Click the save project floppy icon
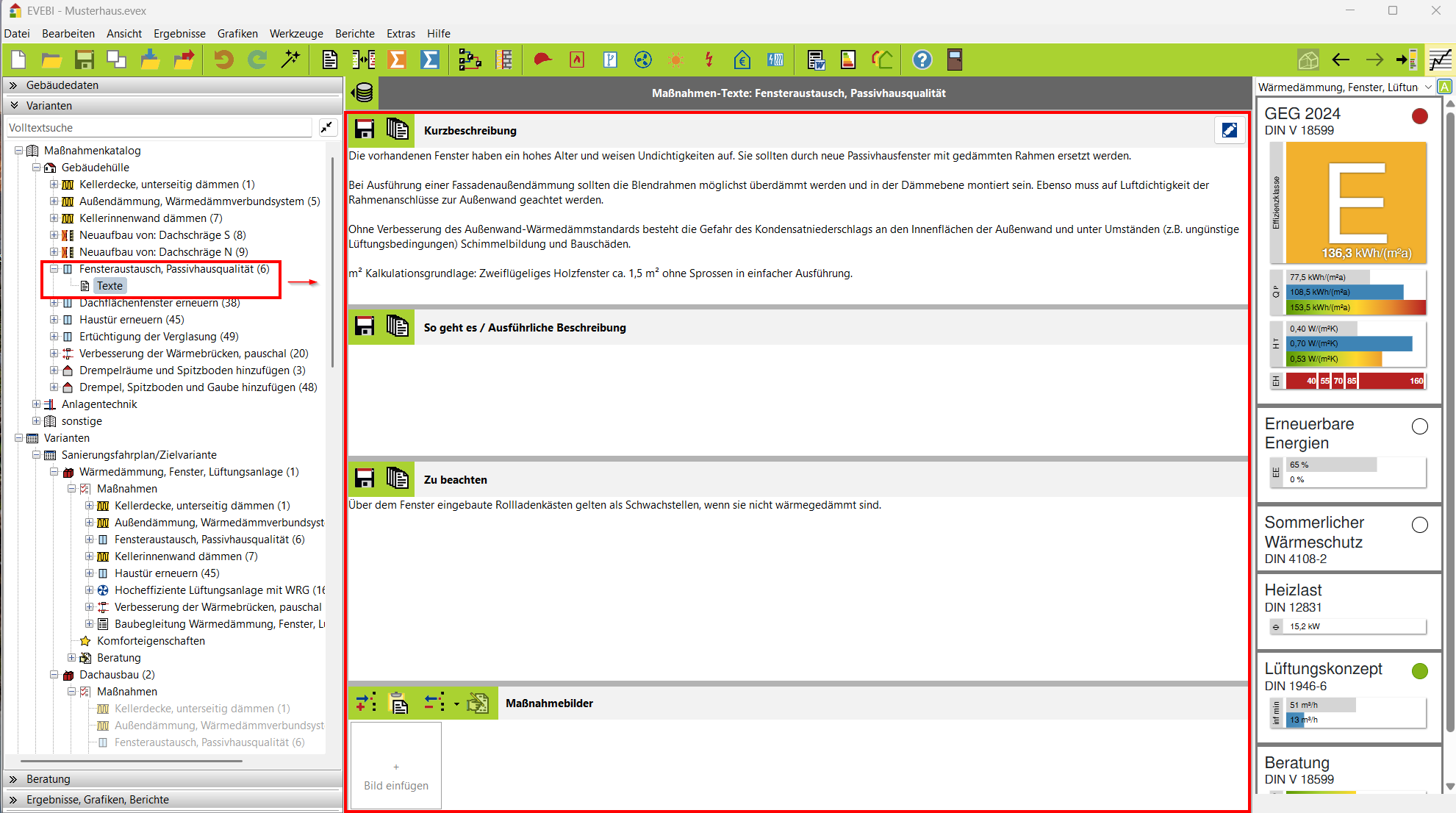1456x813 pixels. [85, 60]
